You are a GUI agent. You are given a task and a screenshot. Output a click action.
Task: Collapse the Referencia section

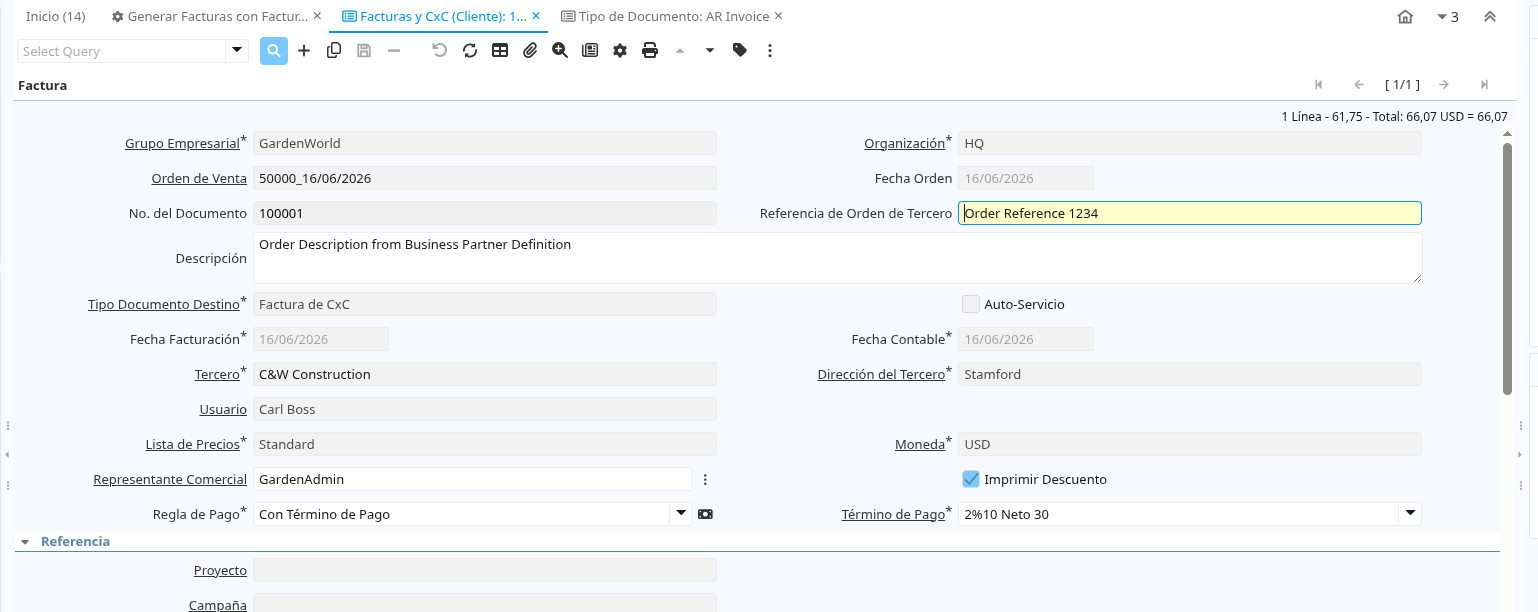coord(25,542)
